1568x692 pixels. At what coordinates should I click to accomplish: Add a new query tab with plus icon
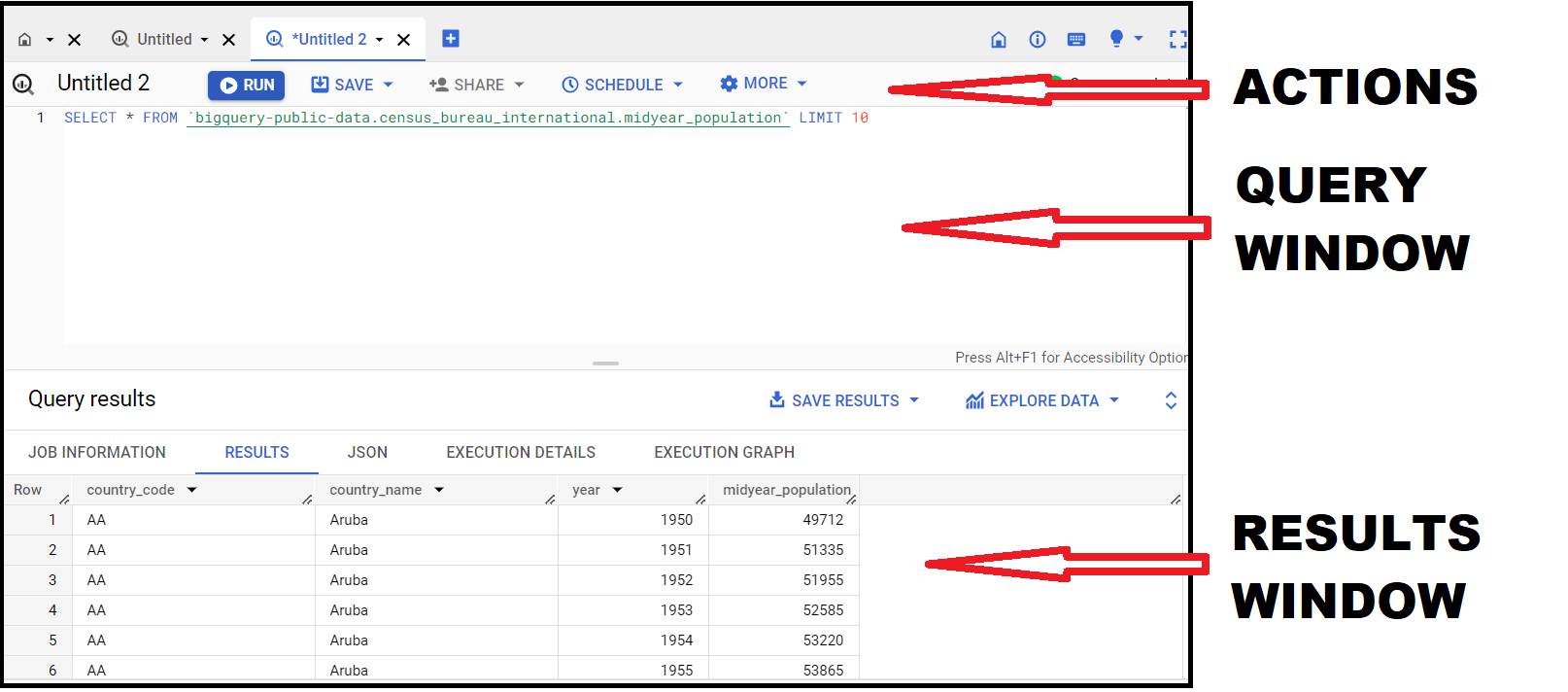[451, 39]
